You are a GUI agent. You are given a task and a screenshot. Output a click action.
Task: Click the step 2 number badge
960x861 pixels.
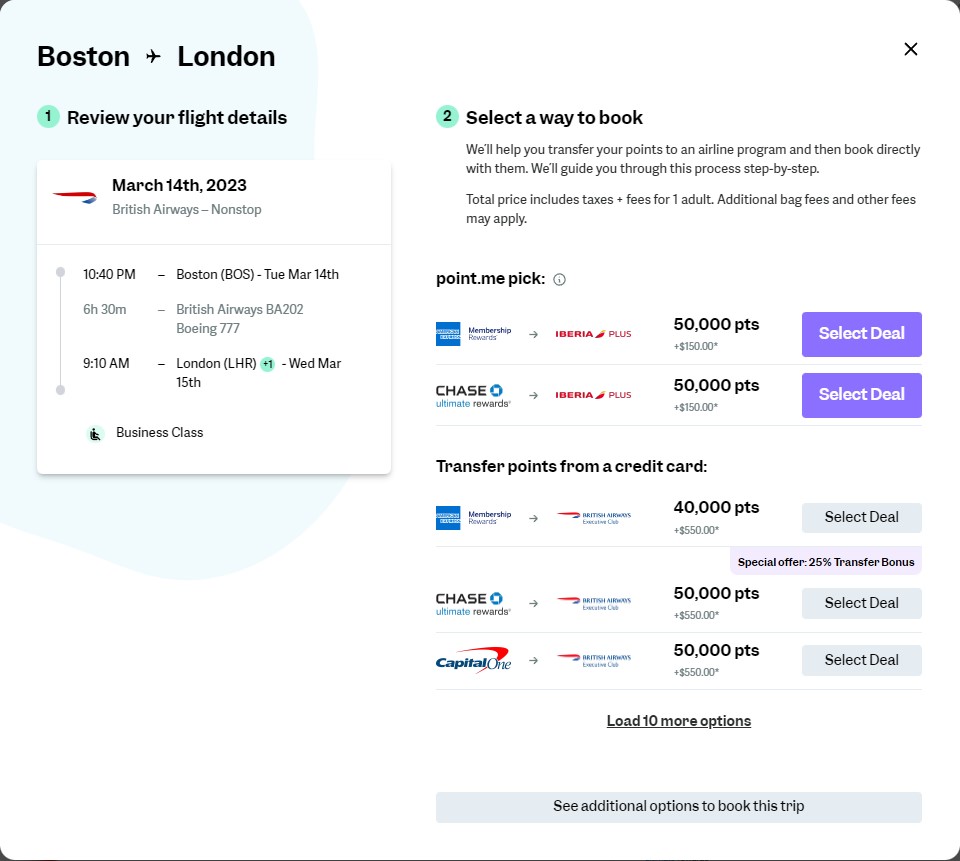447,117
